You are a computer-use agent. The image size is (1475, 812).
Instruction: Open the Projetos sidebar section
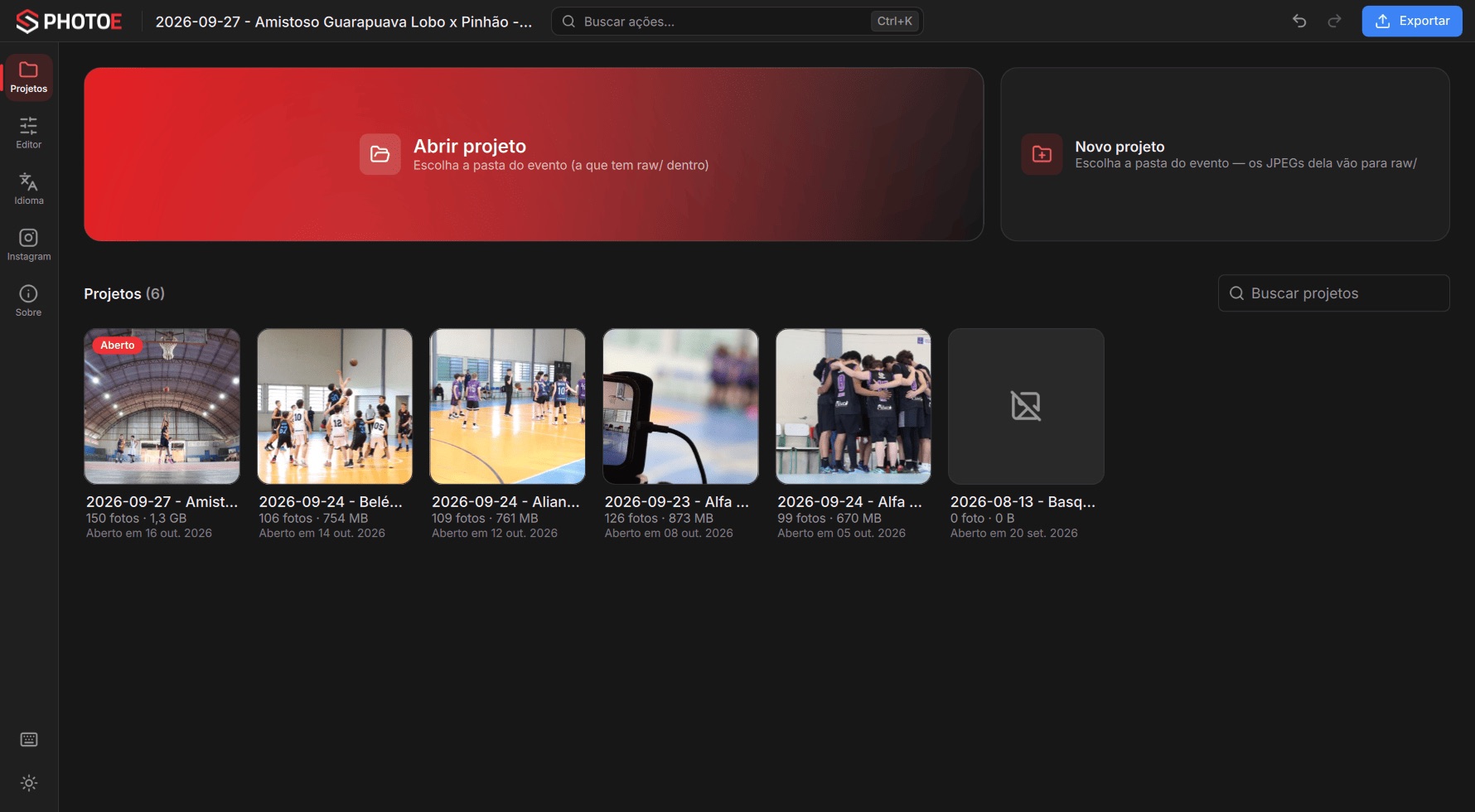29,77
